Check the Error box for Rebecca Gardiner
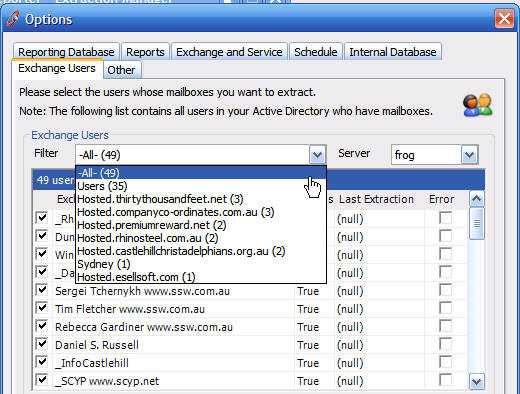The image size is (520, 394). click(x=445, y=326)
